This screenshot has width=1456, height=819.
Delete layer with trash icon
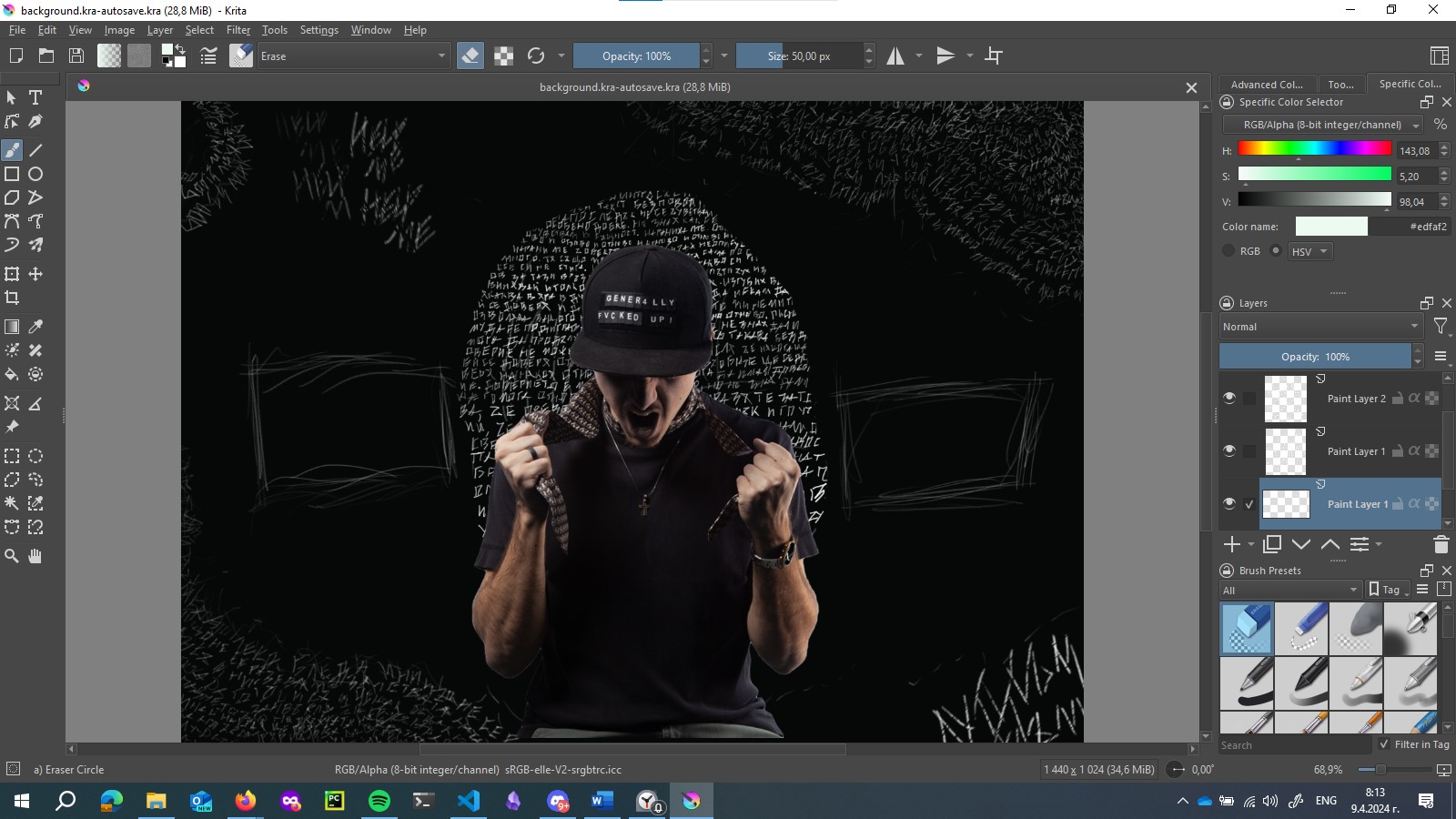[x=1441, y=544]
